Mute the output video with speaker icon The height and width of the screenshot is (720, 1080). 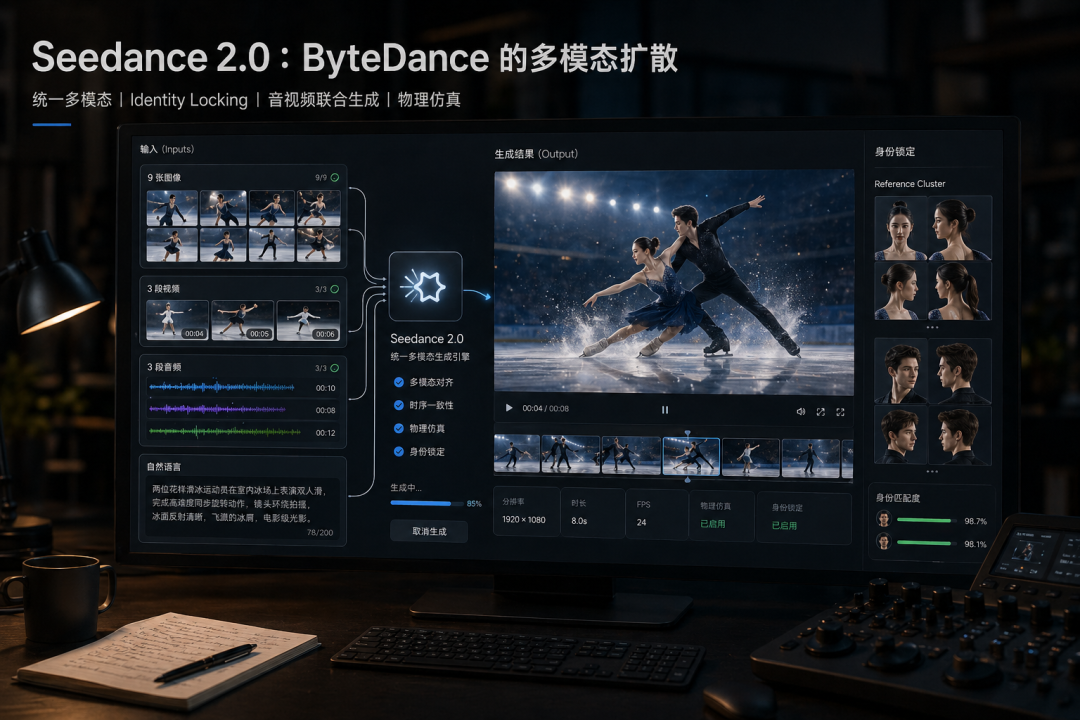(x=800, y=411)
